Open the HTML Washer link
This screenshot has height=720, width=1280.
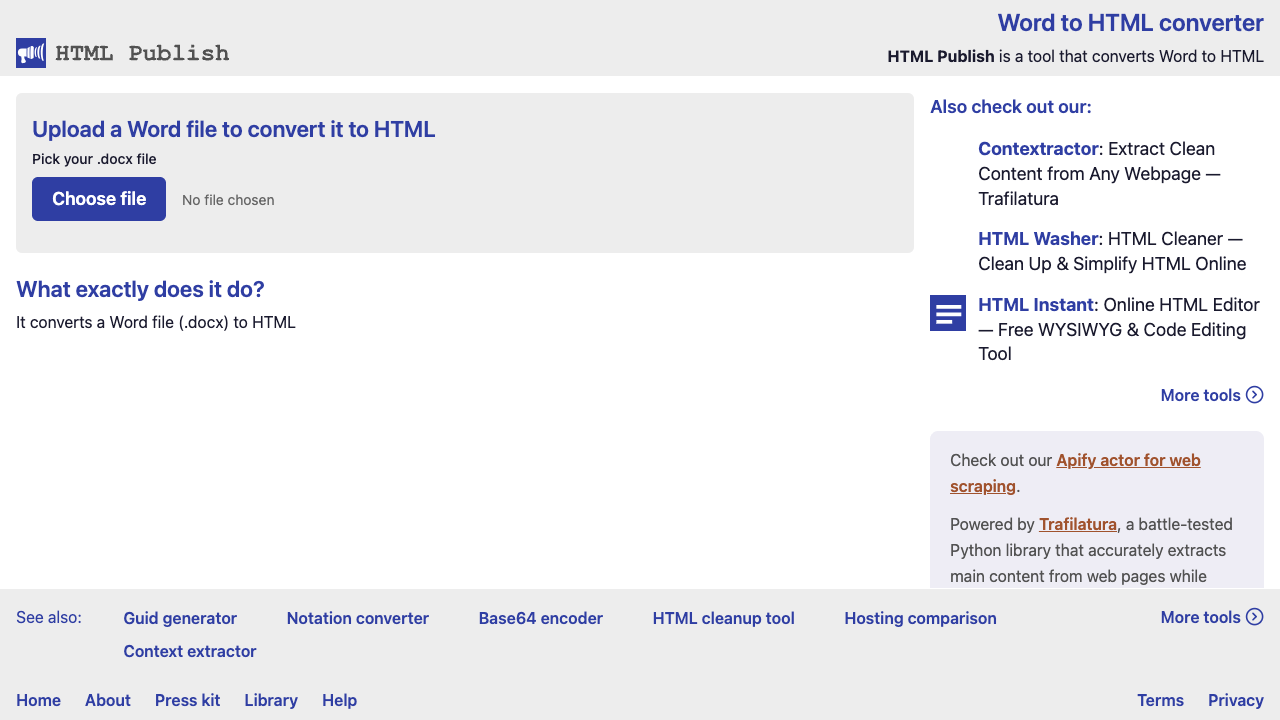click(x=1038, y=239)
